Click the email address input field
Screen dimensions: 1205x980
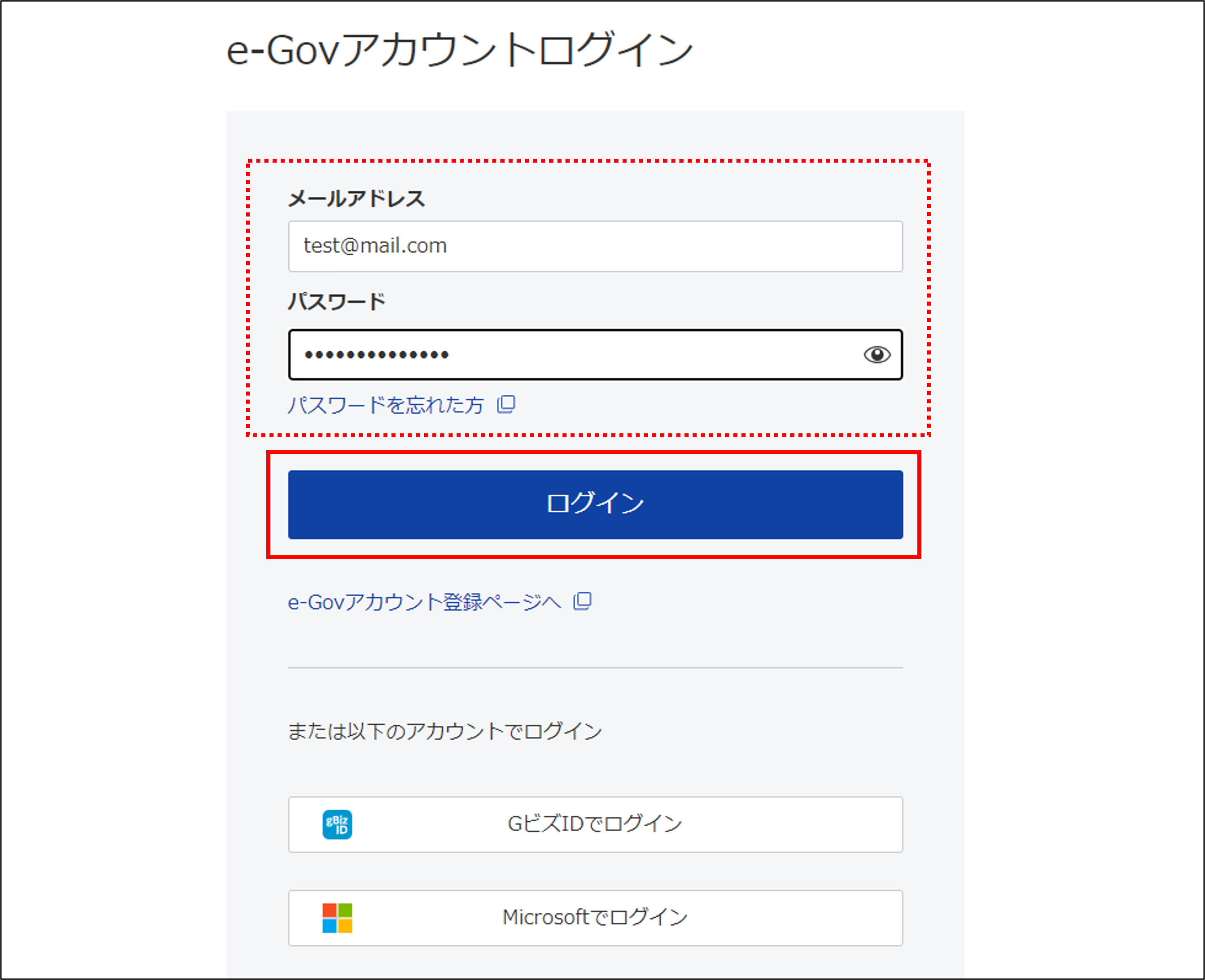coord(595,246)
